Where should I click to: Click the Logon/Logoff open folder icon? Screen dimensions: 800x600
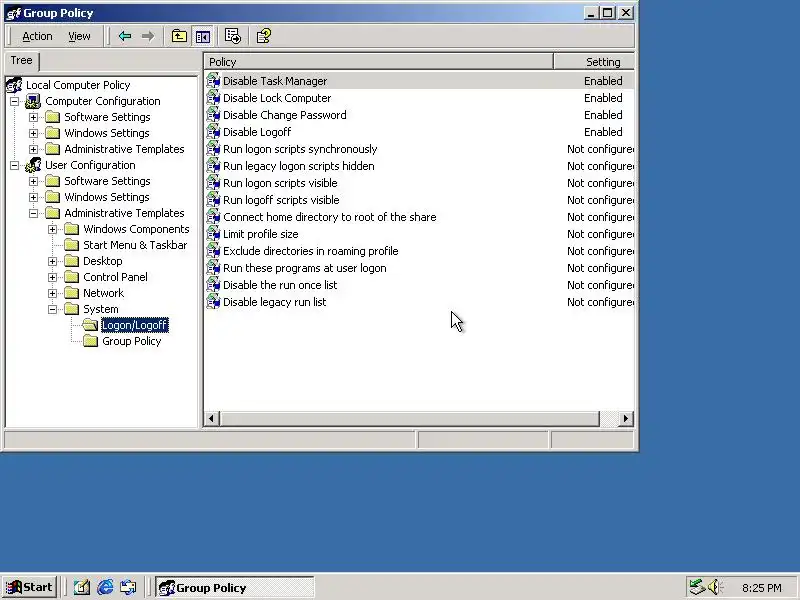tap(90, 324)
